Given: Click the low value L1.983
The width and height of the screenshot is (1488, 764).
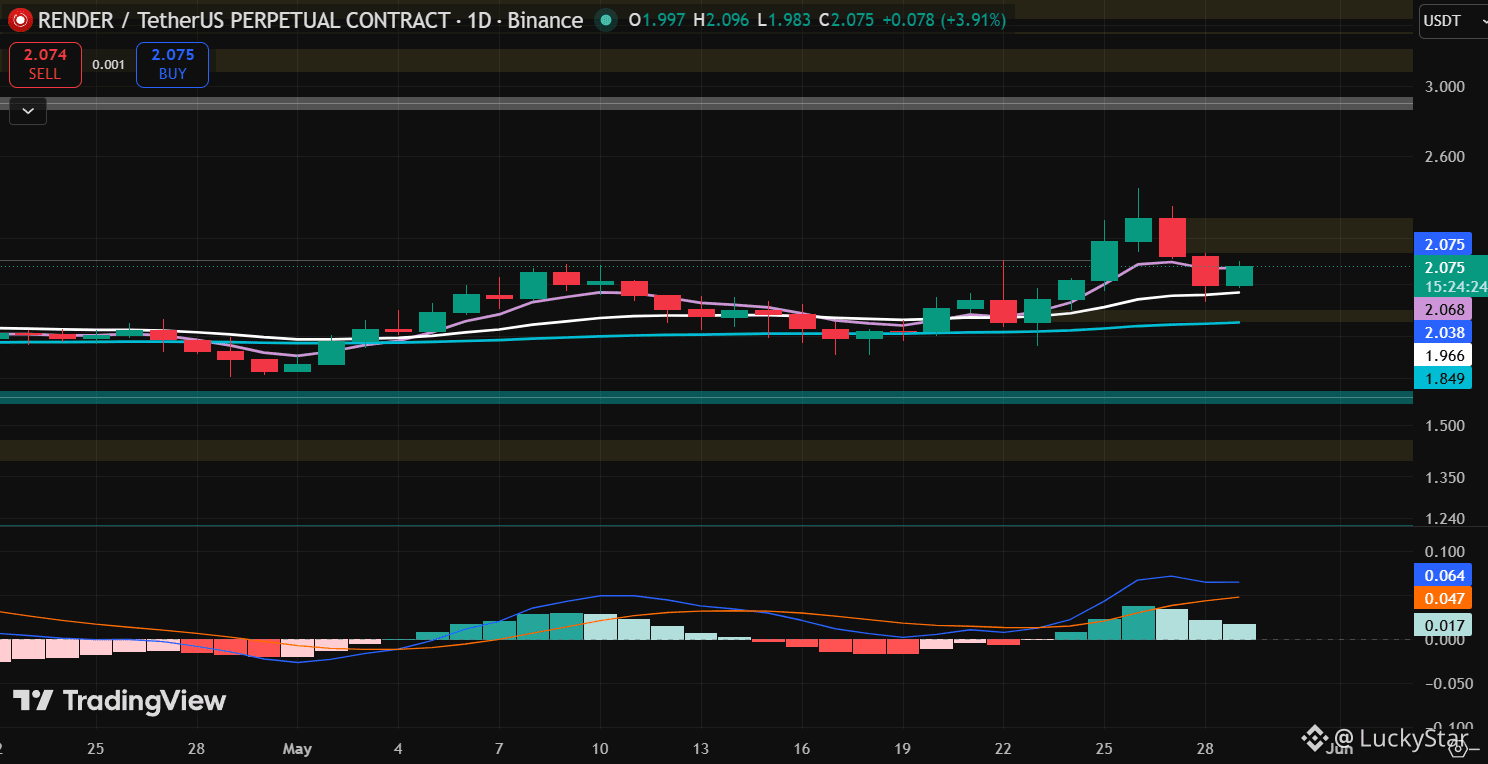Looking at the screenshot, I should click(784, 20).
